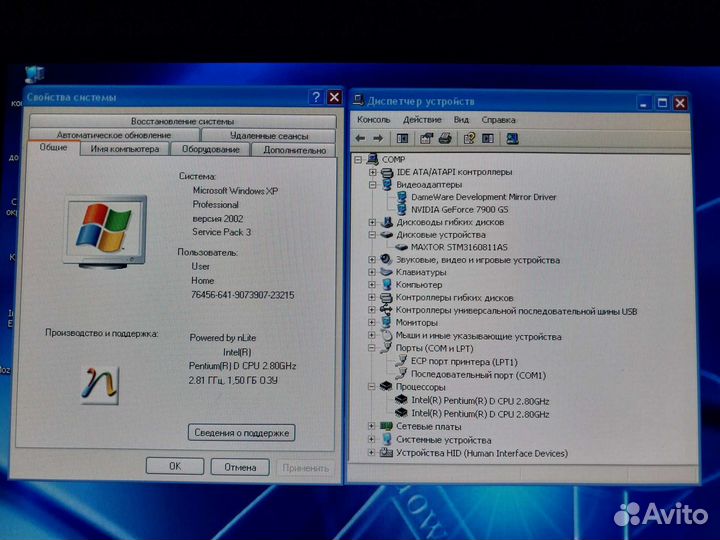Expand Мониторы node

click(372, 323)
